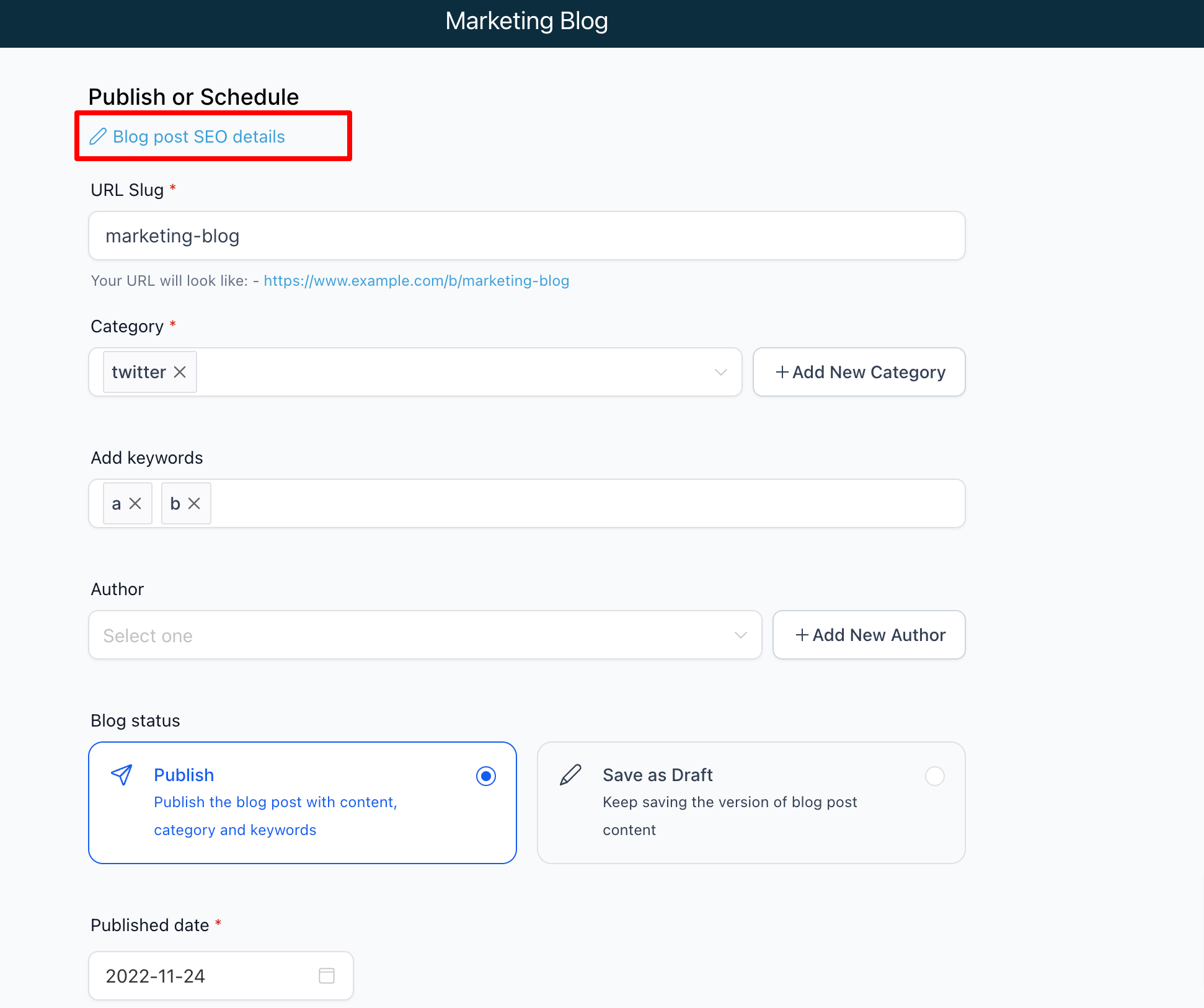Delete keyword 'b' using its X icon
The width and height of the screenshot is (1204, 1008).
click(x=194, y=503)
